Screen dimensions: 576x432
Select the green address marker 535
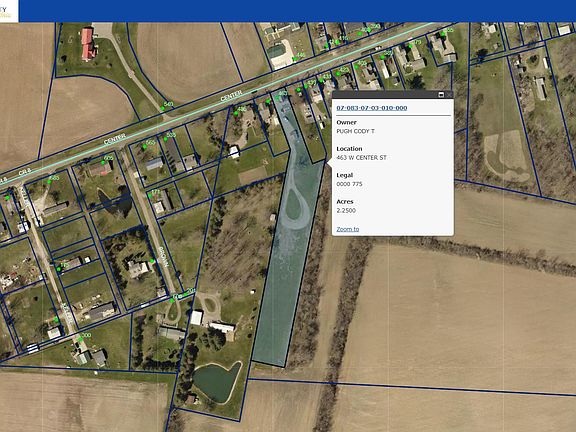coord(163,139)
